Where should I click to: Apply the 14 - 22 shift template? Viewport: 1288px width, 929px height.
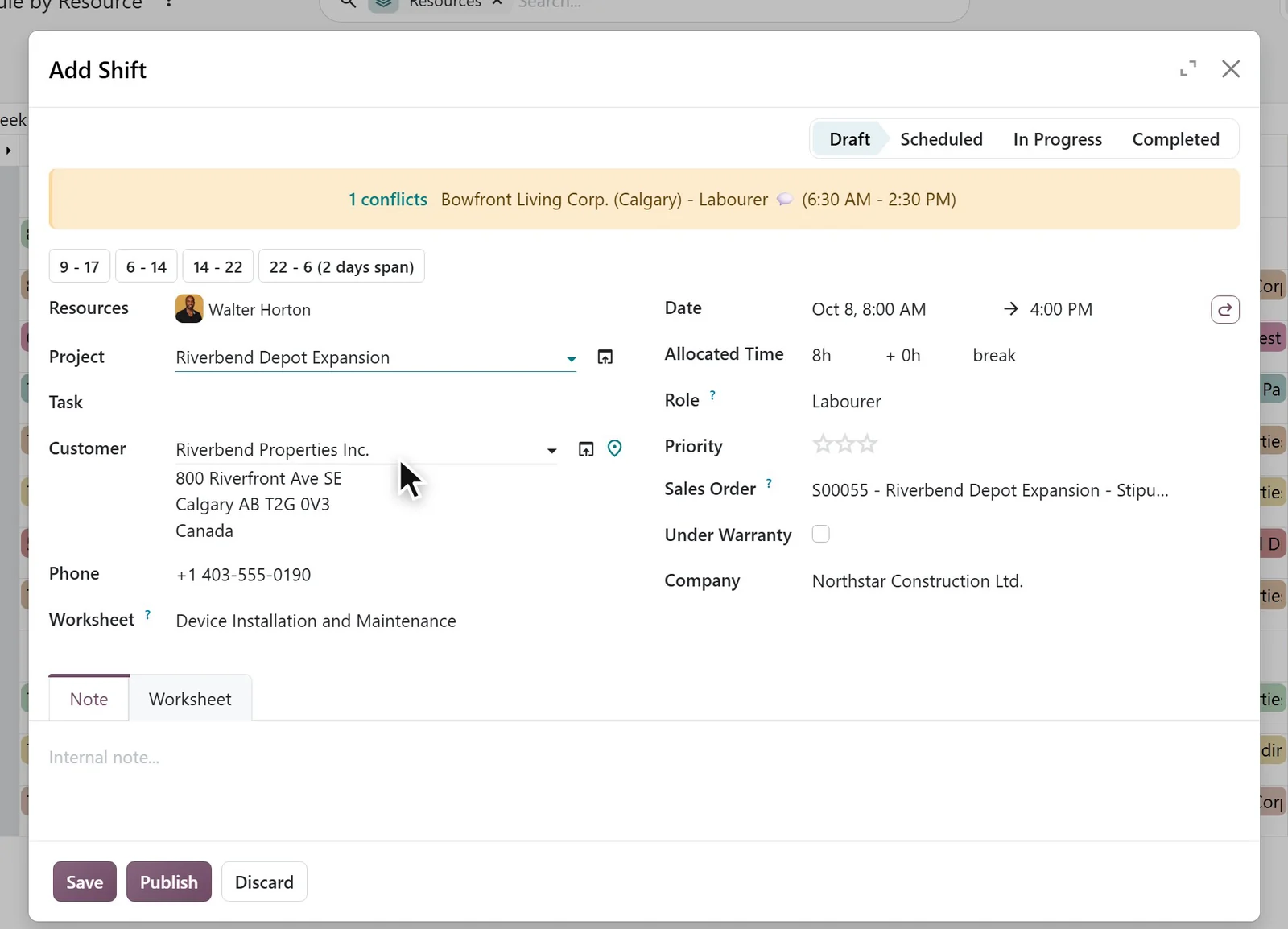[218, 266]
